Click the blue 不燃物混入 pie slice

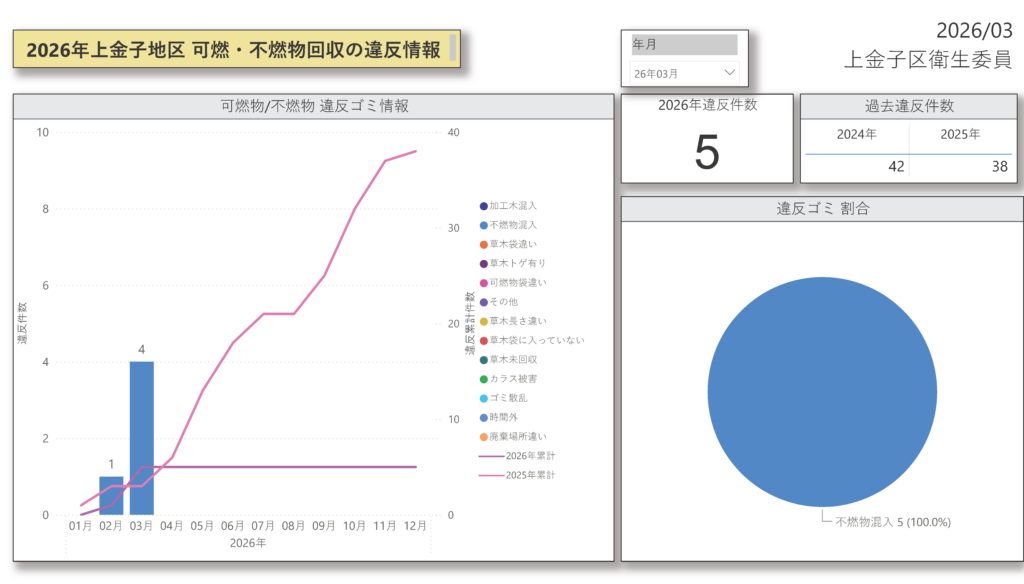click(x=822, y=391)
